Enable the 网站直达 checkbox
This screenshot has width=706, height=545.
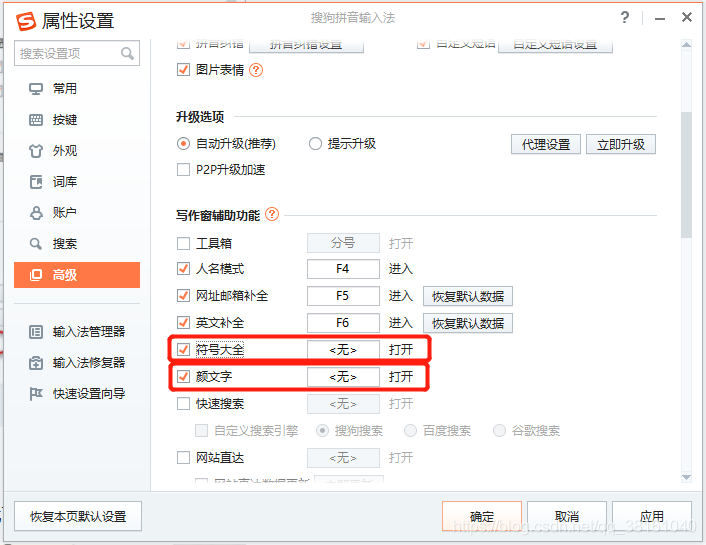click(x=183, y=458)
